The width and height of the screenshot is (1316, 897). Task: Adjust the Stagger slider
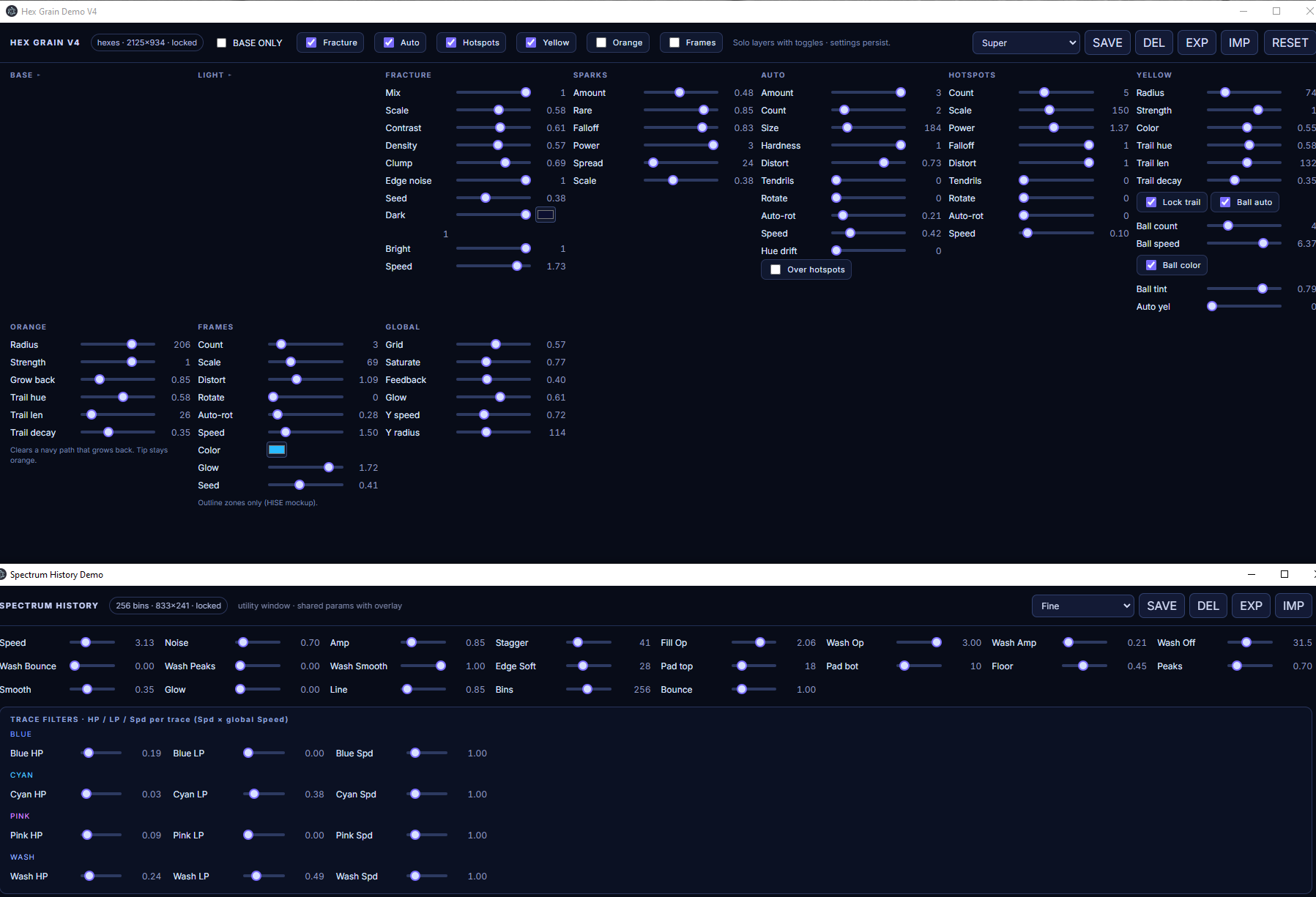pyautogui.click(x=589, y=642)
